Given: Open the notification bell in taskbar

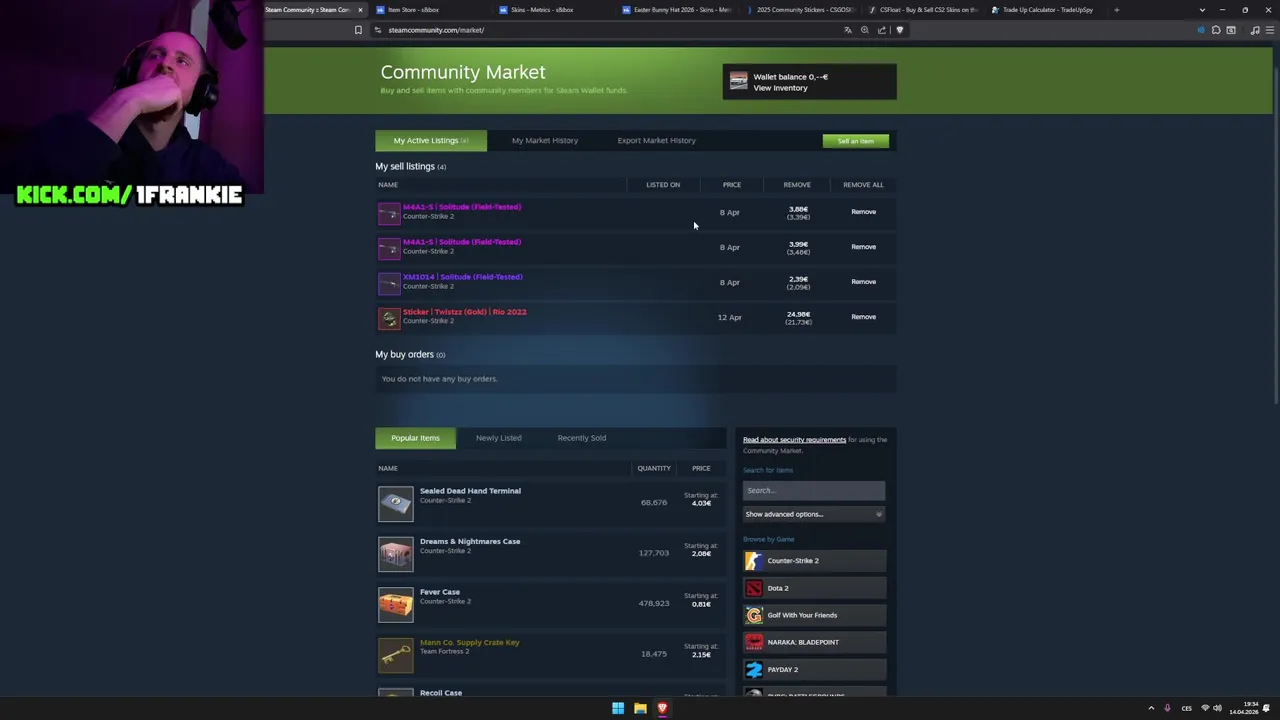Looking at the screenshot, I should (1266, 708).
